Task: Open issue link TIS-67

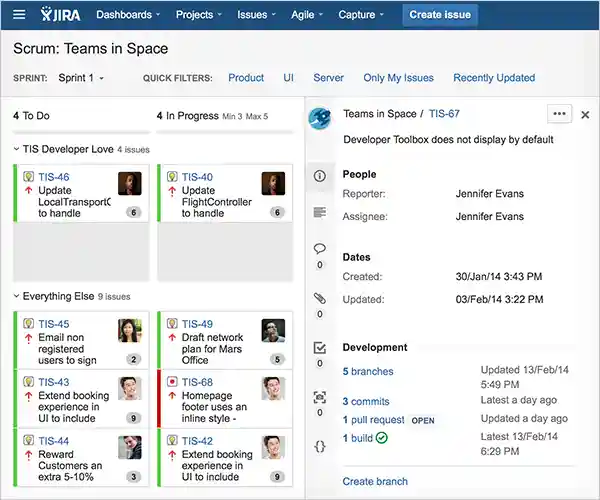Action: (x=444, y=114)
